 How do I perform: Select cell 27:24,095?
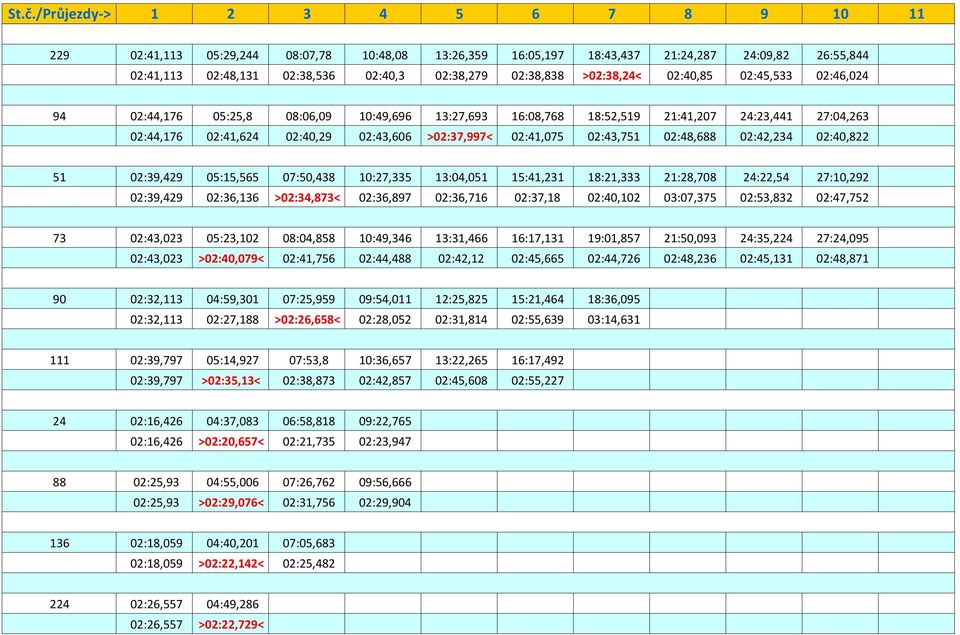coord(842,238)
